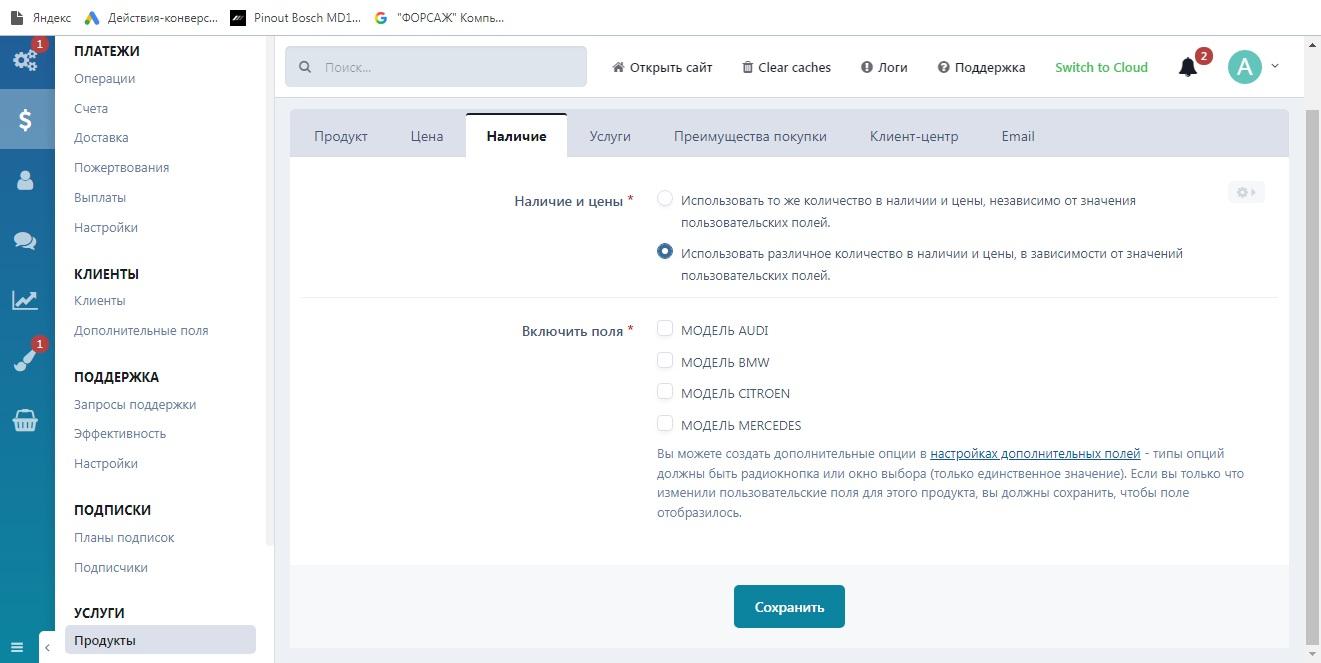Click the Switch to Cloud link
1321x663 pixels.
(1101, 67)
